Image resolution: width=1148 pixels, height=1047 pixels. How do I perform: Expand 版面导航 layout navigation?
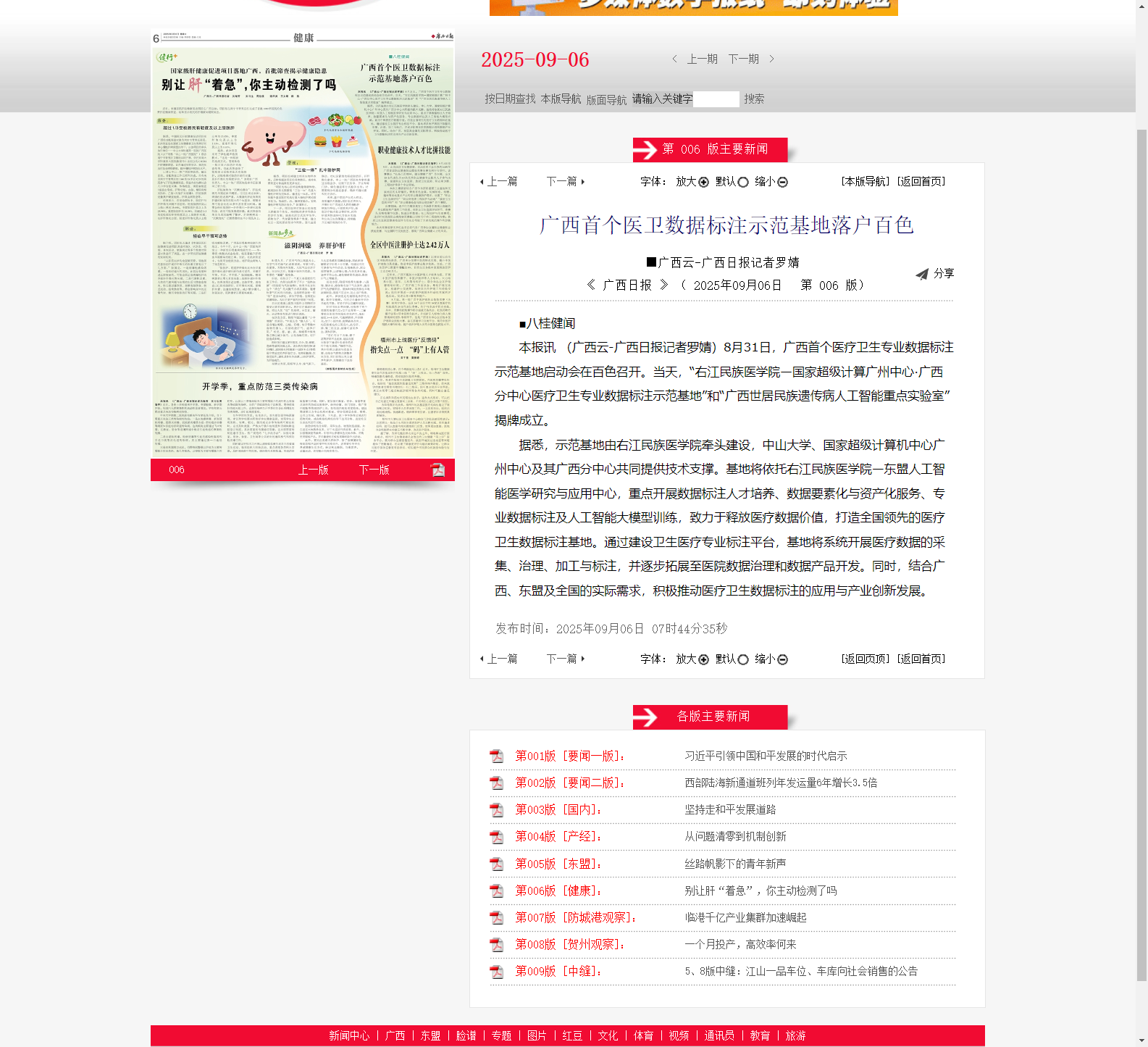pos(606,99)
